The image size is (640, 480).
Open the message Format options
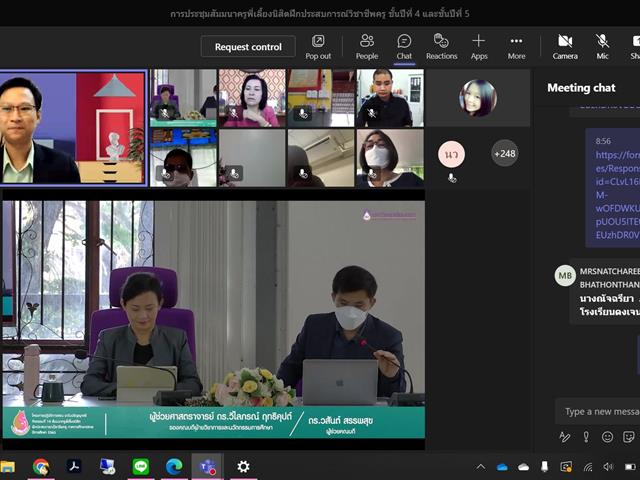pyautogui.click(x=564, y=437)
